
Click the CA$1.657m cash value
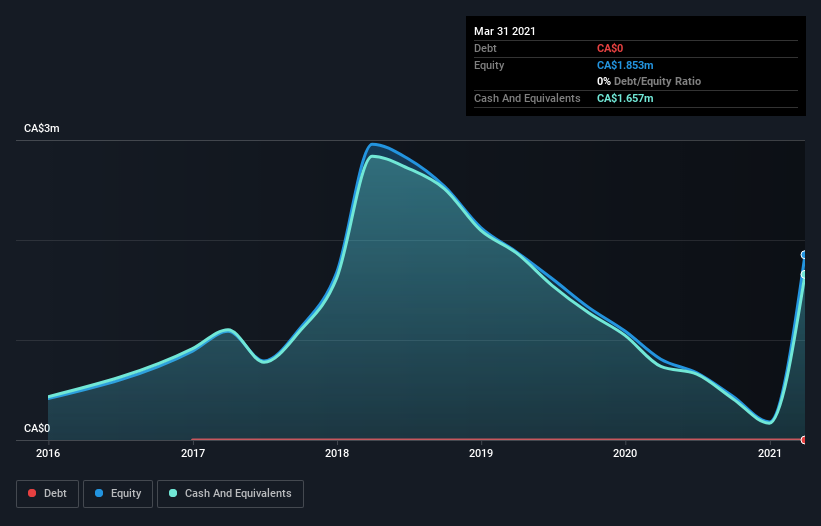pyautogui.click(x=625, y=98)
